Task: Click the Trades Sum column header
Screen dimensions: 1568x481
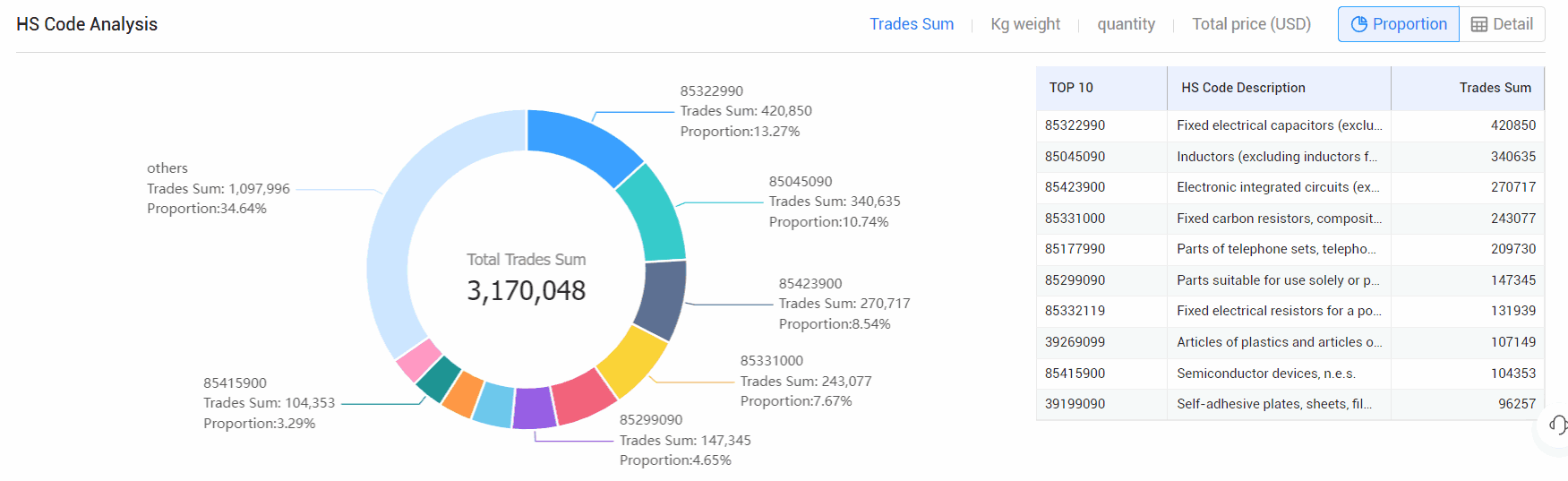Action: click(1495, 88)
